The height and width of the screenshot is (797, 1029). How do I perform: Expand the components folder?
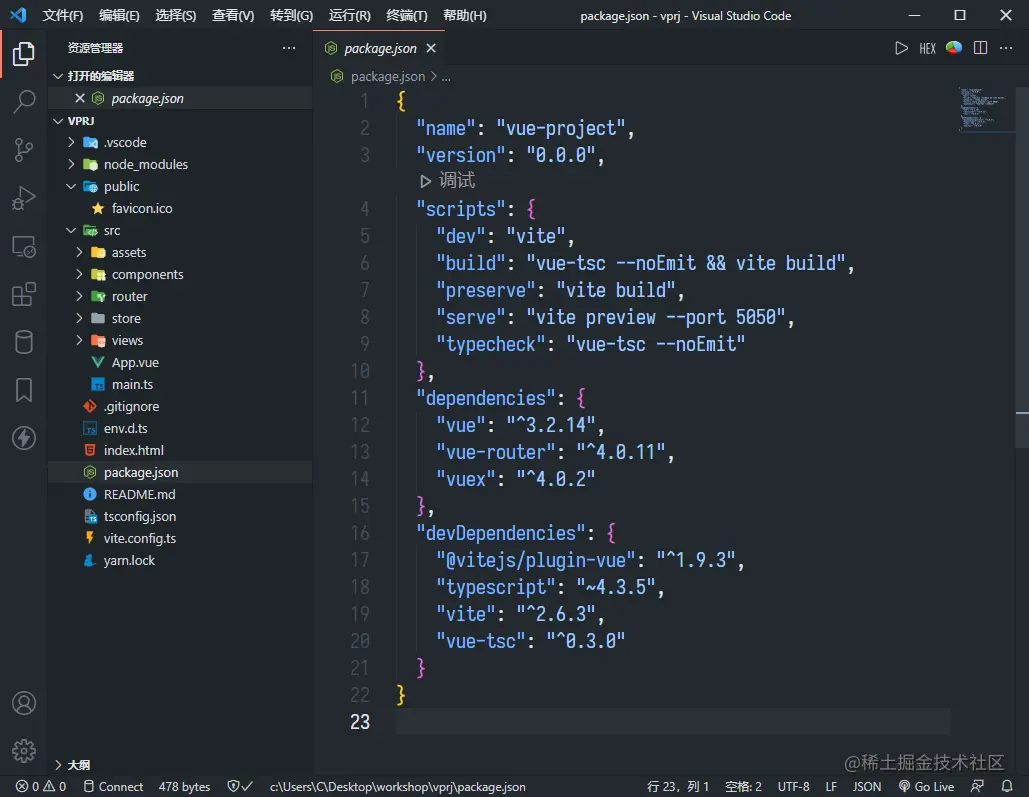79,274
